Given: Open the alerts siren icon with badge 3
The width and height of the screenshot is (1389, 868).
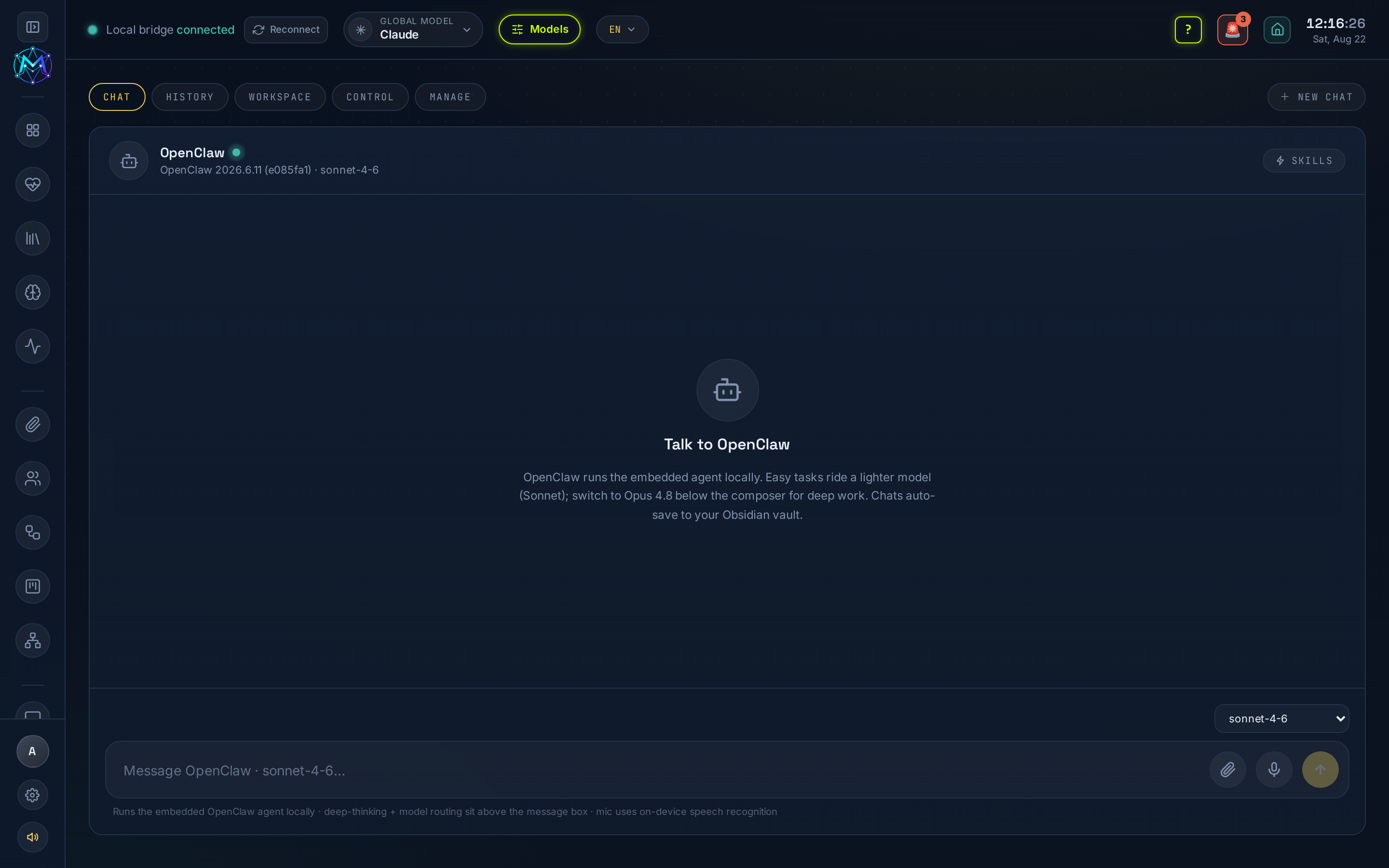Looking at the screenshot, I should point(1233,29).
